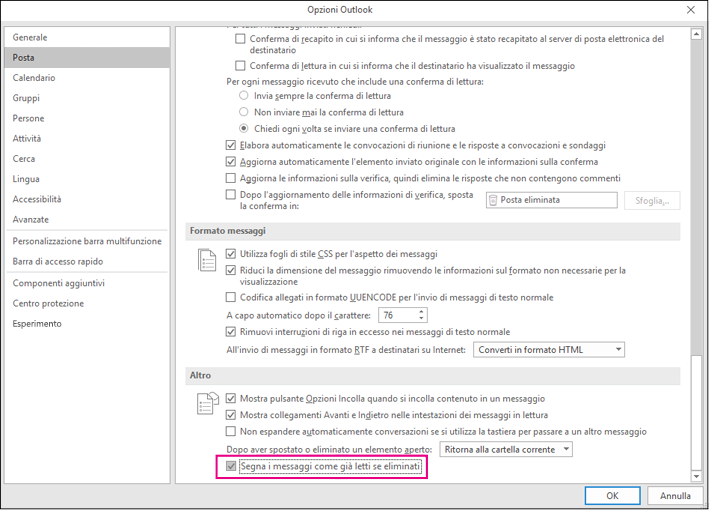Toggle Riduci la dimensione del messaggio checkbox

[x=231, y=270]
